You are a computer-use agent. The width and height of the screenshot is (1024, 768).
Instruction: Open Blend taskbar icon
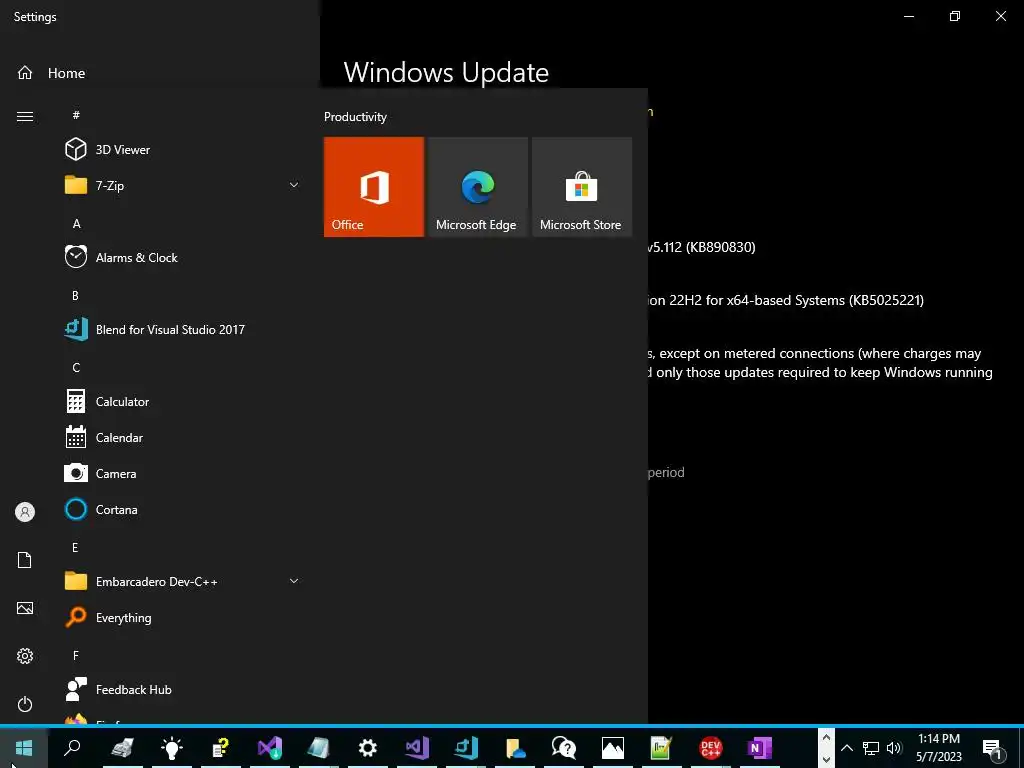[466, 748]
